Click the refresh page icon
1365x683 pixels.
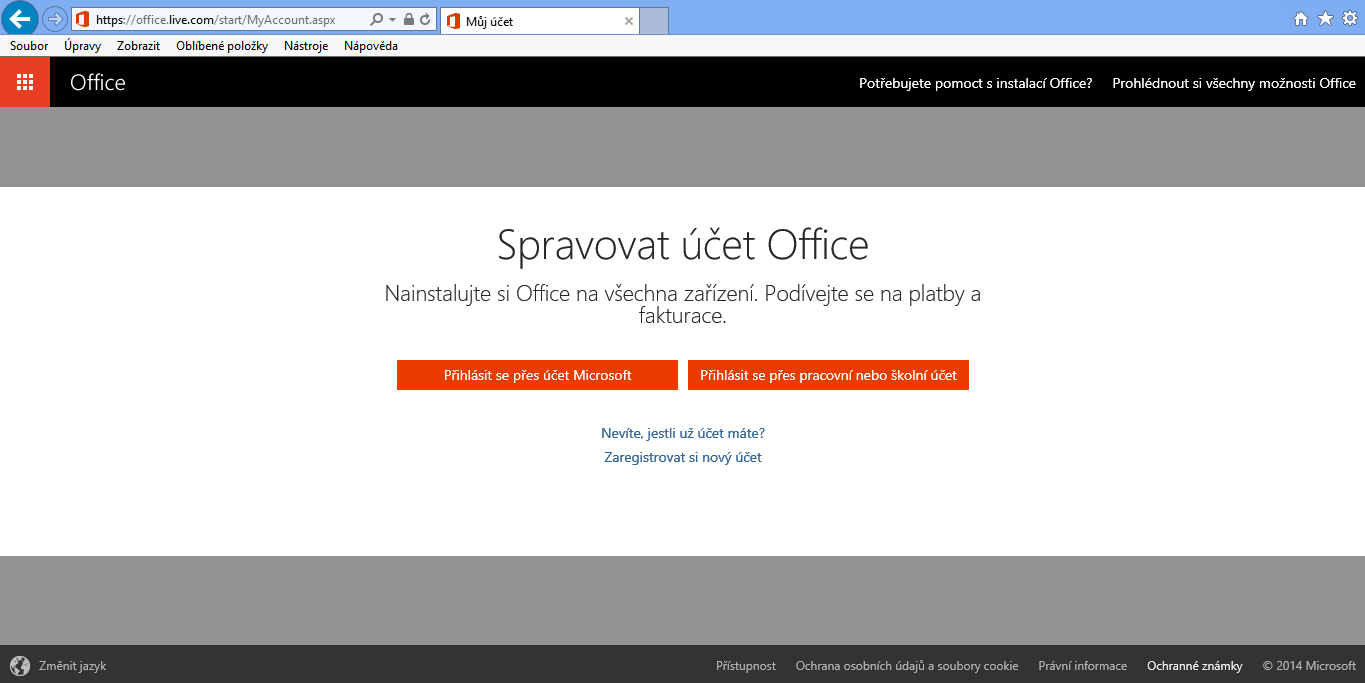click(x=425, y=19)
